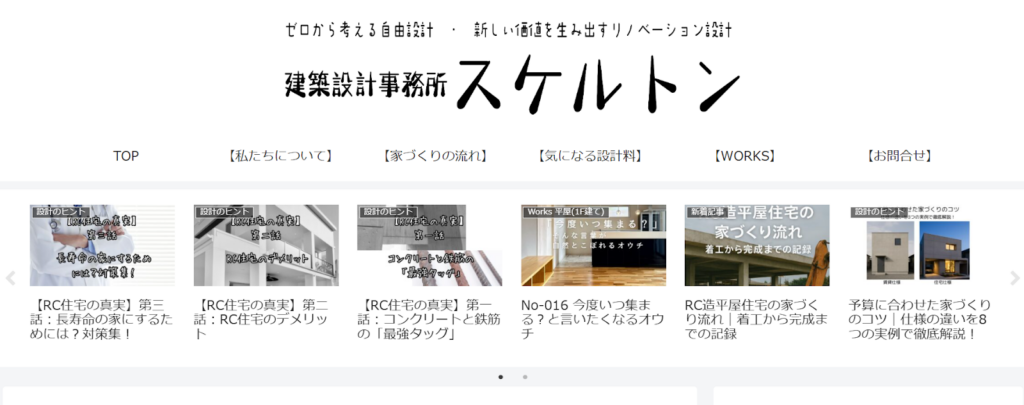The height and width of the screenshot is (405, 1024).
Task: Open 【気になる設計料】 menu link
Action: pyautogui.click(x=590, y=156)
